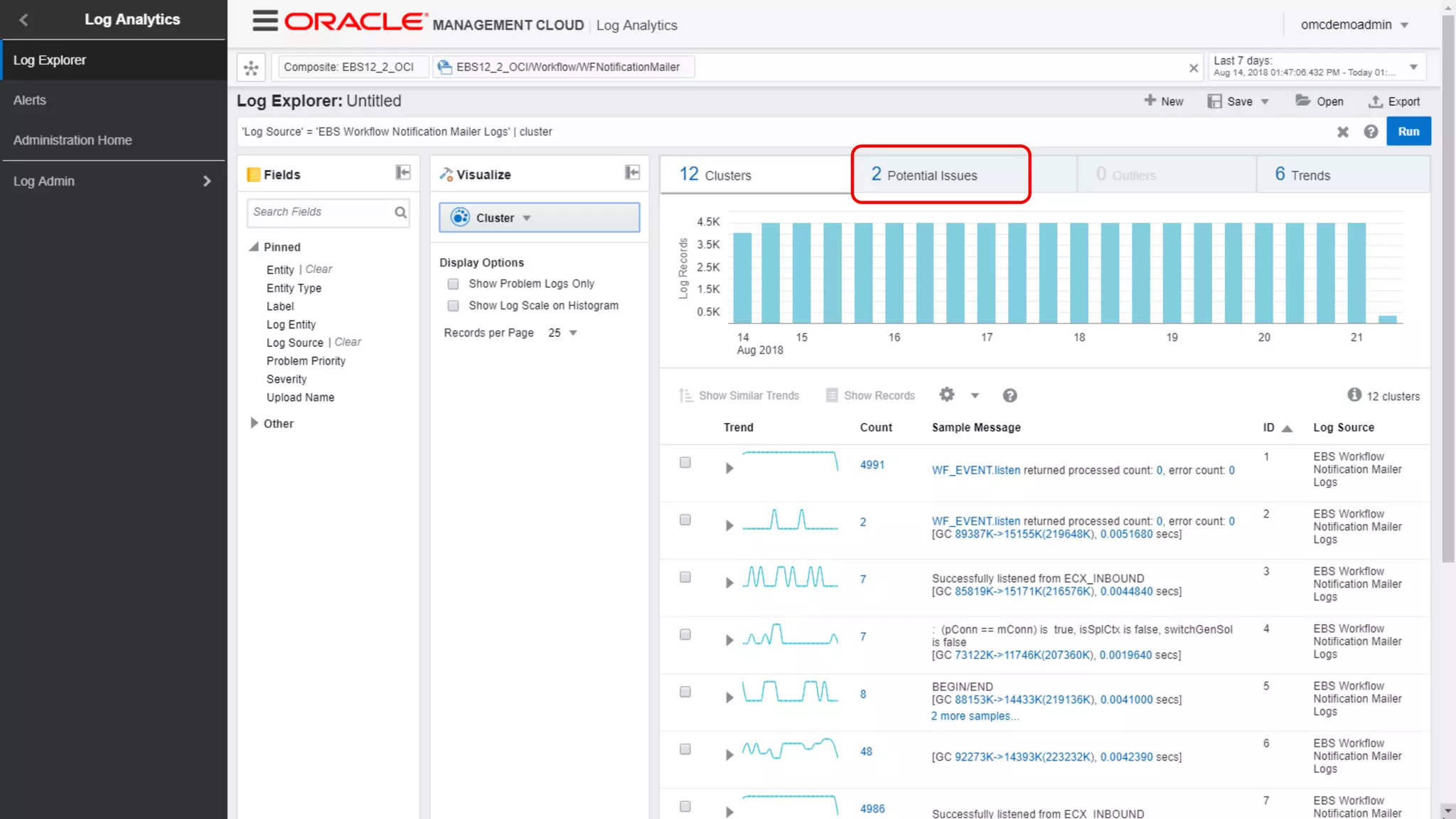Viewport: 1456px width, 819px height.
Task: Enable Show Problem Logs Only
Action: 453,284
